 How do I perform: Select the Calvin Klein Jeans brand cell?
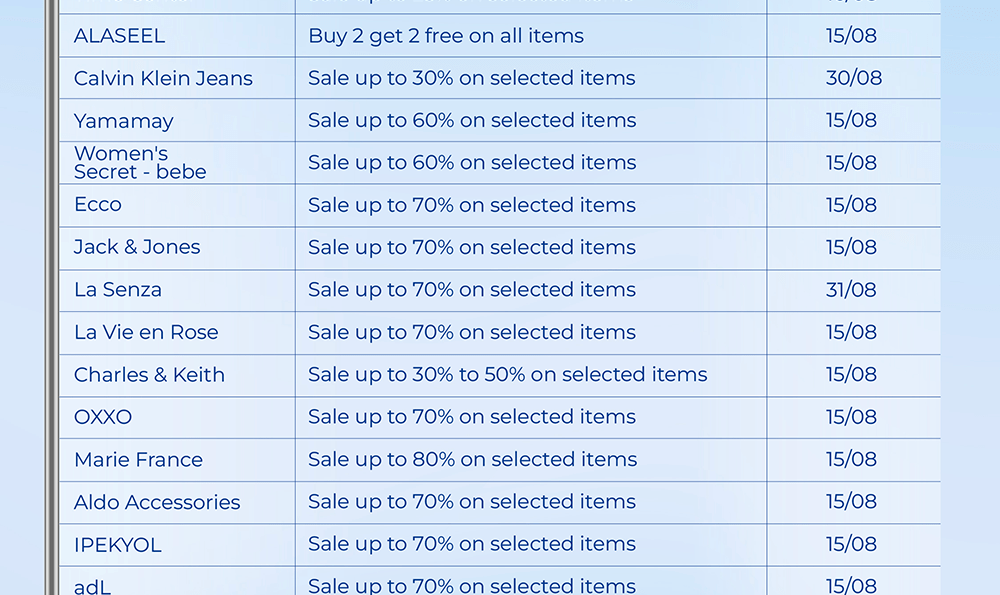pos(163,79)
